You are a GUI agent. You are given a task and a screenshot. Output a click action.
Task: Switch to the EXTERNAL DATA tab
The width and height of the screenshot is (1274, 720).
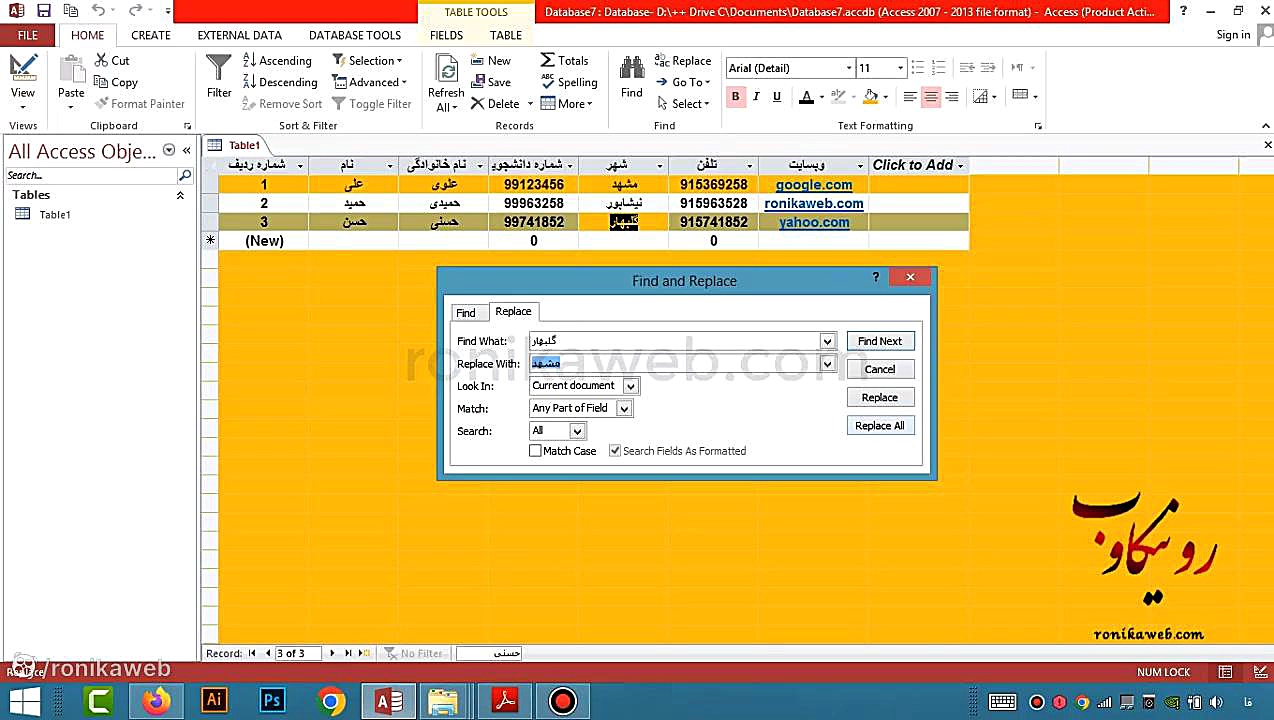(240, 35)
